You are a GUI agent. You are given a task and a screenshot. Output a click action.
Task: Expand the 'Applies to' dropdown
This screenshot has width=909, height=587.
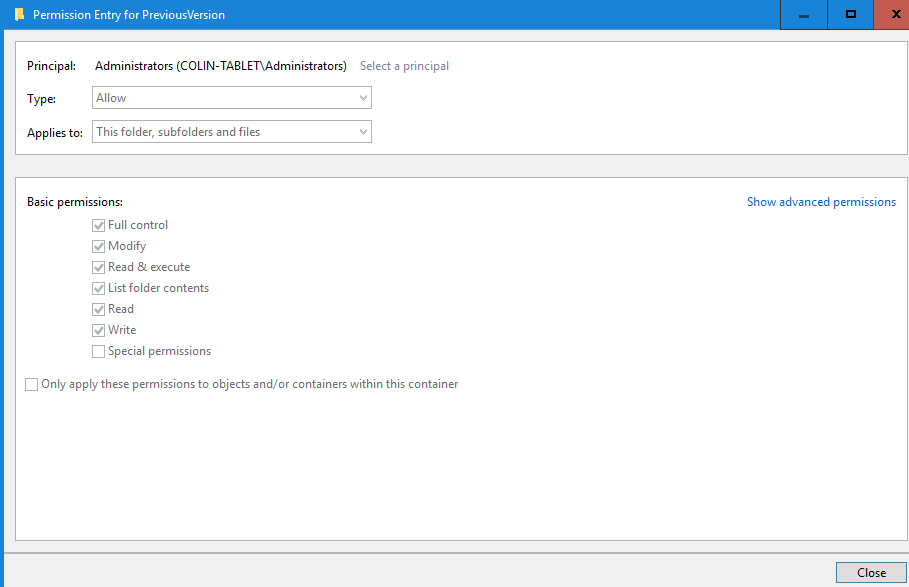231,132
